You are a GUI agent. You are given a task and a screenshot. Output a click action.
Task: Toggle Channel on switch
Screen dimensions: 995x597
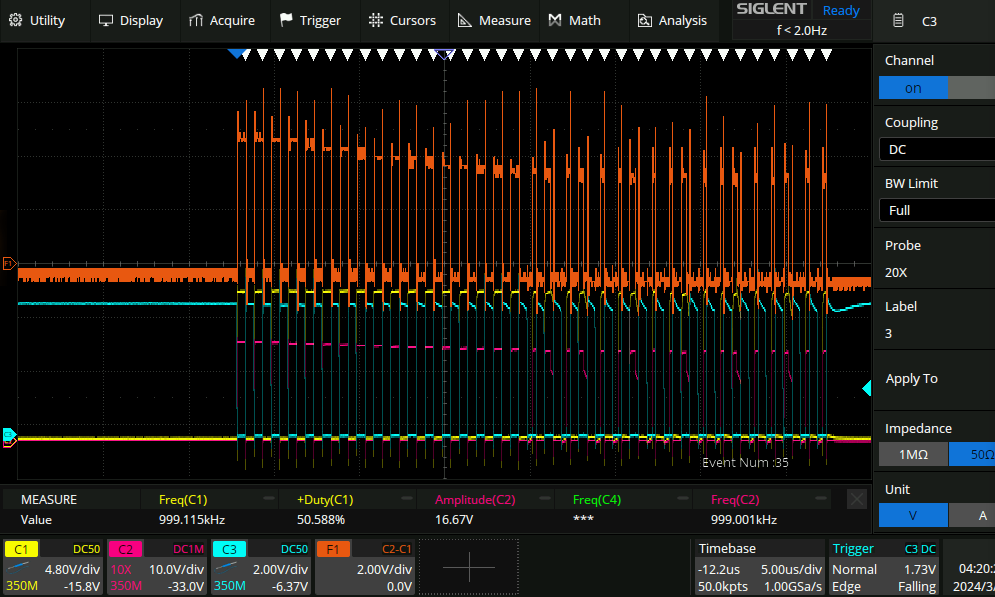tap(913, 88)
